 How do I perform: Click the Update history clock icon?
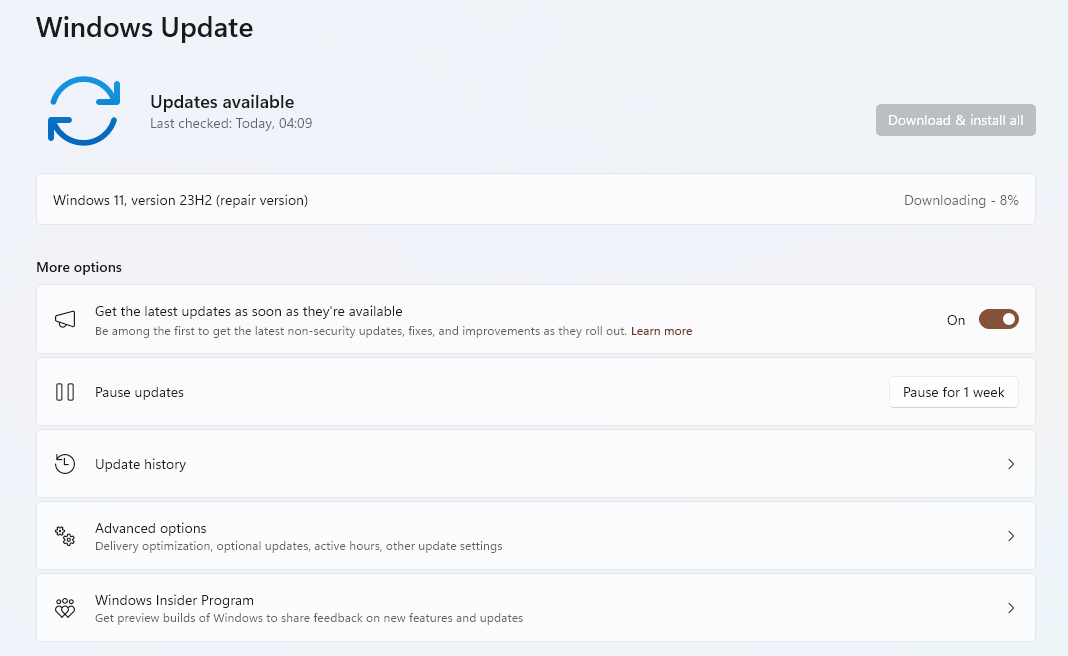(65, 464)
